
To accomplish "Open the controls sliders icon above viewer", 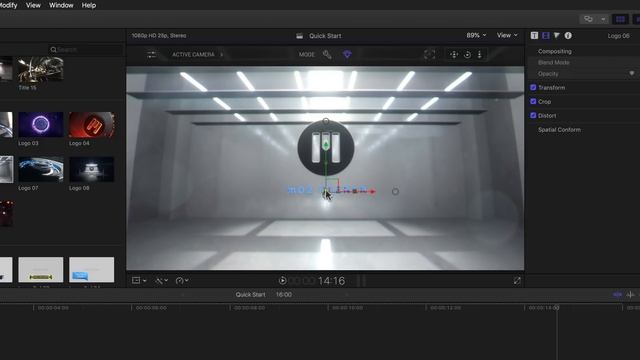I will pyautogui.click(x=151, y=54).
